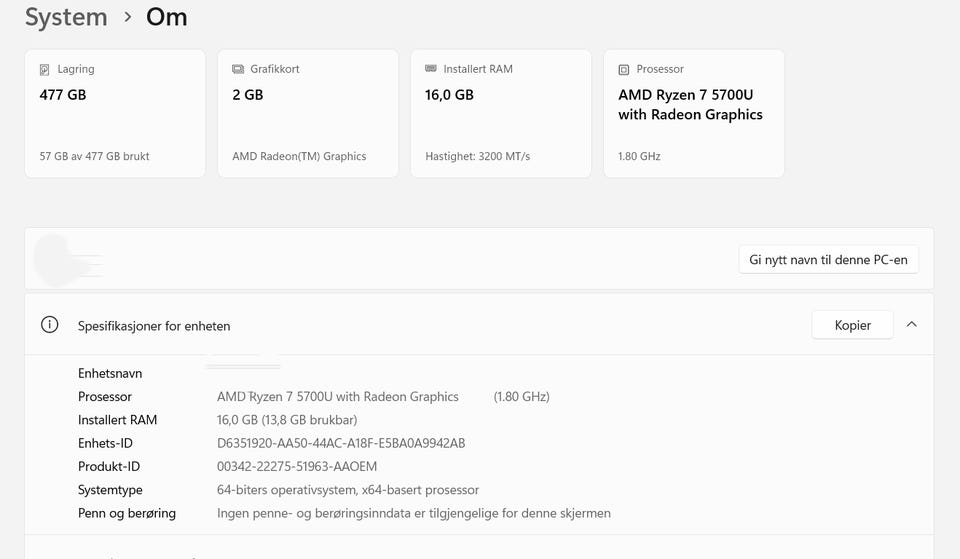Select text '57 GB av 477 GB brukt'
This screenshot has height=559, width=960.
coord(94,156)
